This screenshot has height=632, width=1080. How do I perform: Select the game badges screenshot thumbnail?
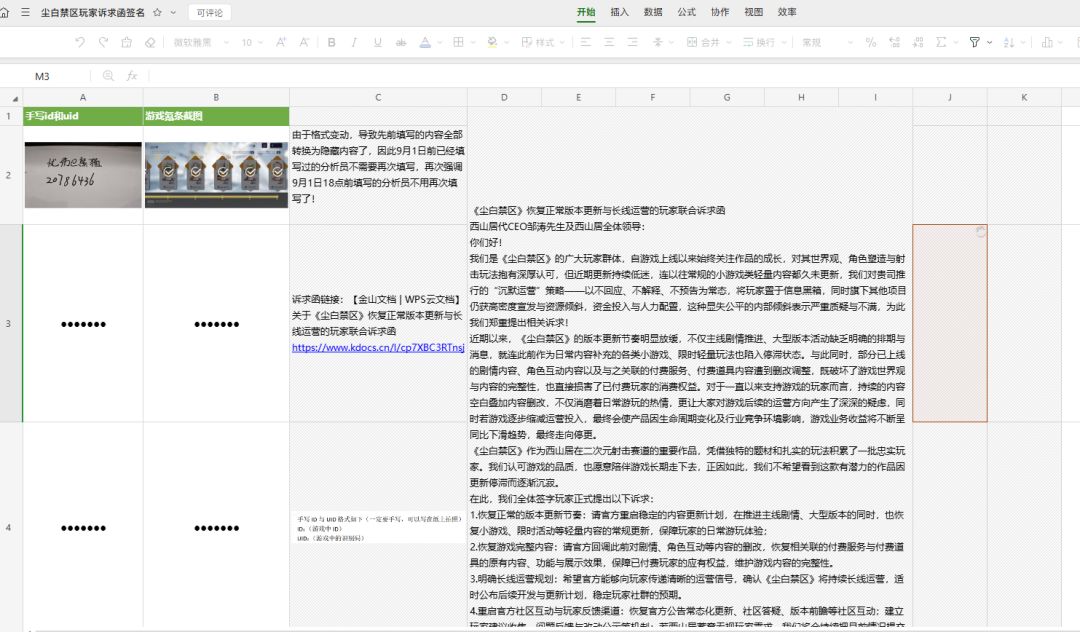click(x=216, y=175)
